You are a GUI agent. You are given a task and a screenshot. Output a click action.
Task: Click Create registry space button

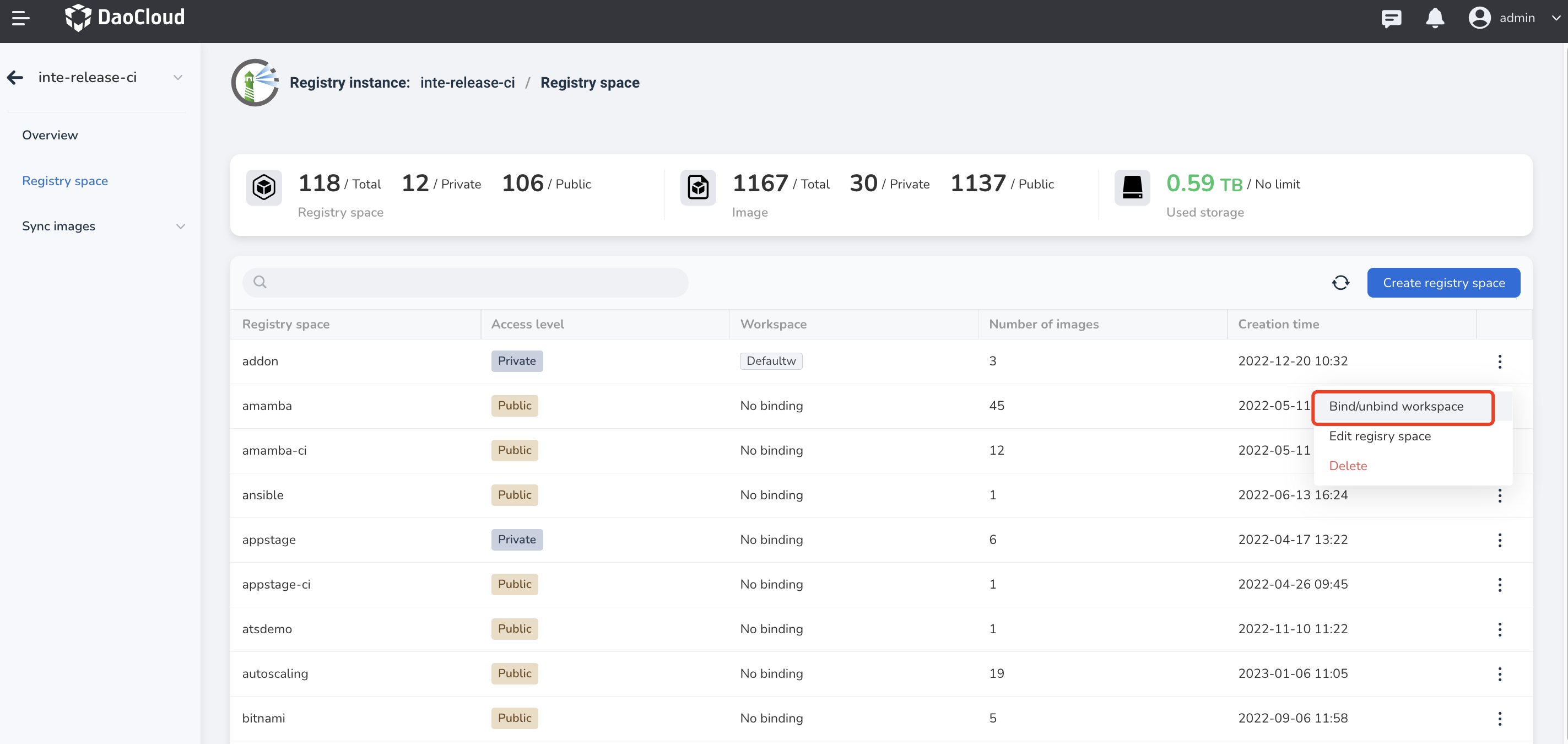point(1443,283)
